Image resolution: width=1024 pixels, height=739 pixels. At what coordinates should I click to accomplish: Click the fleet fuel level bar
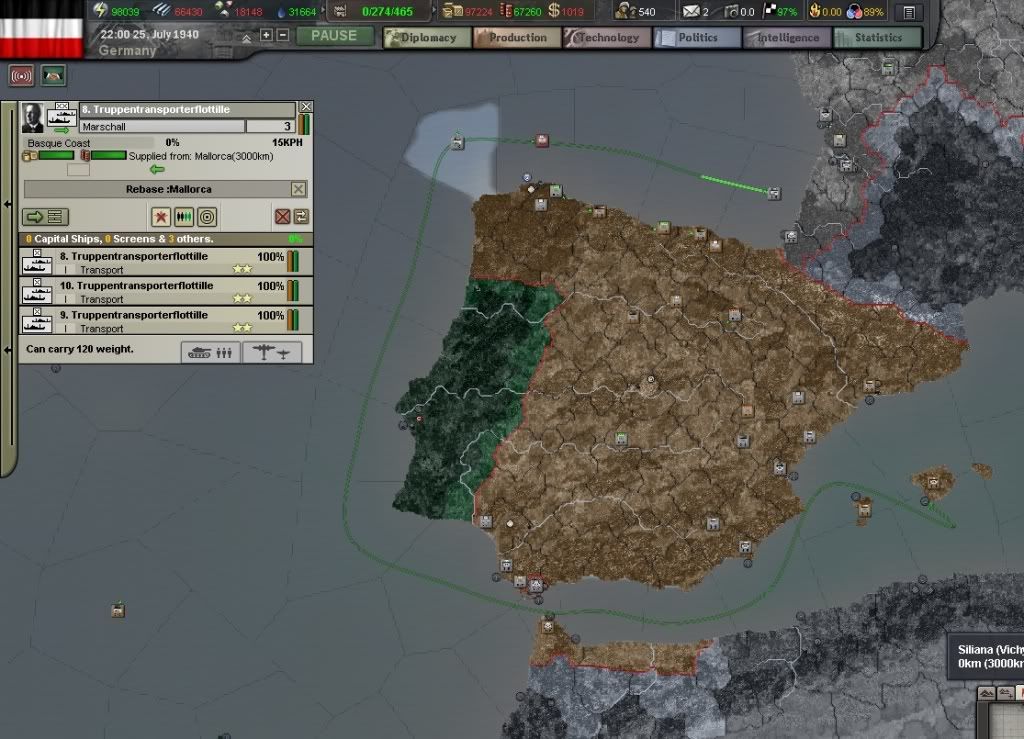click(x=108, y=155)
